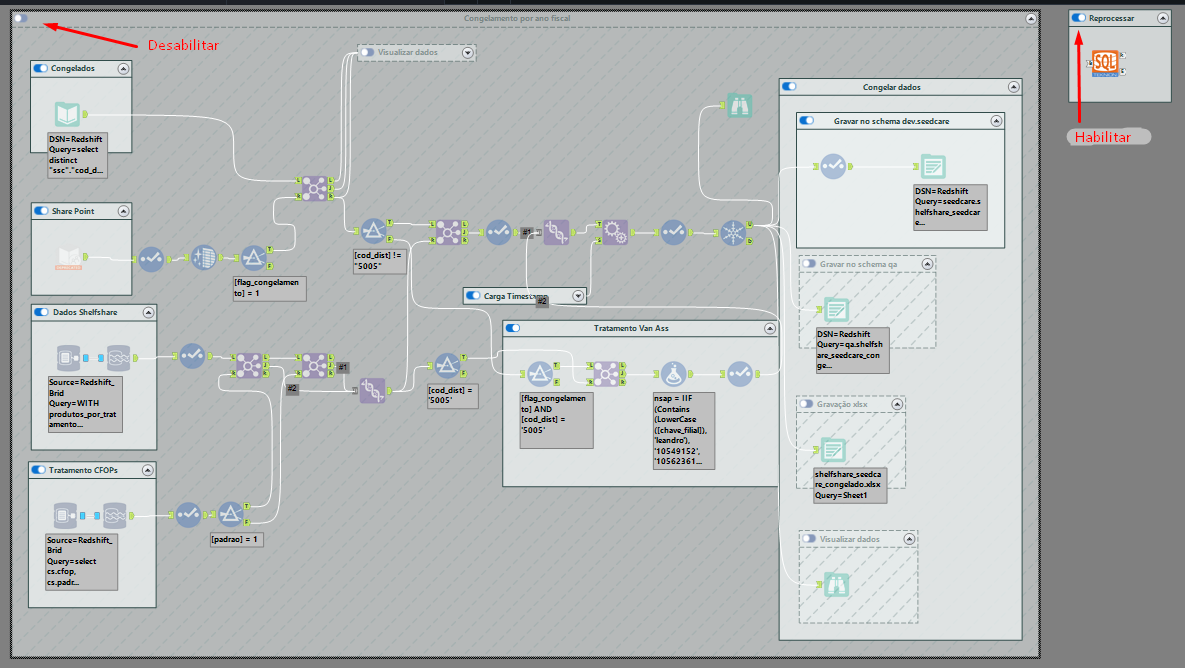This screenshot has height=668, width=1185.
Task: Select the gear formula tool before Unique
Action: coord(615,232)
